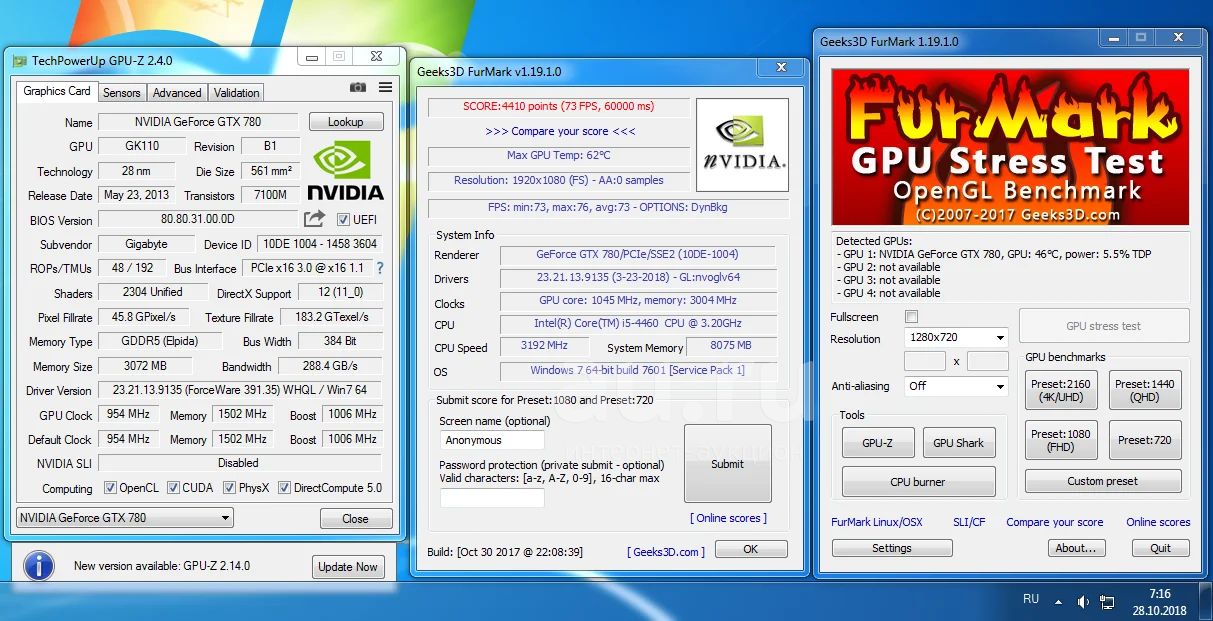Toggle the OpenCL checkbox
Image resolution: width=1213 pixels, height=621 pixels.
[x=111, y=488]
